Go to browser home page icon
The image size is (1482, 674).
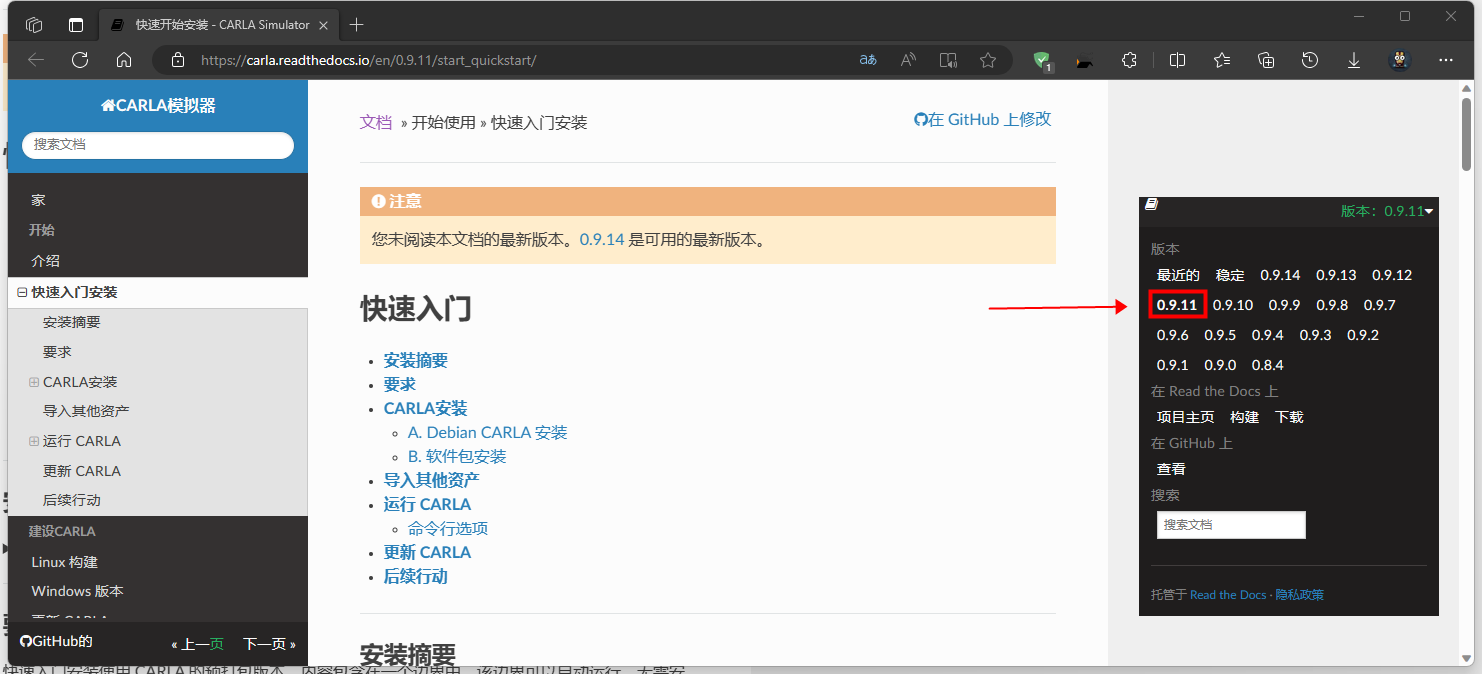click(x=124, y=60)
